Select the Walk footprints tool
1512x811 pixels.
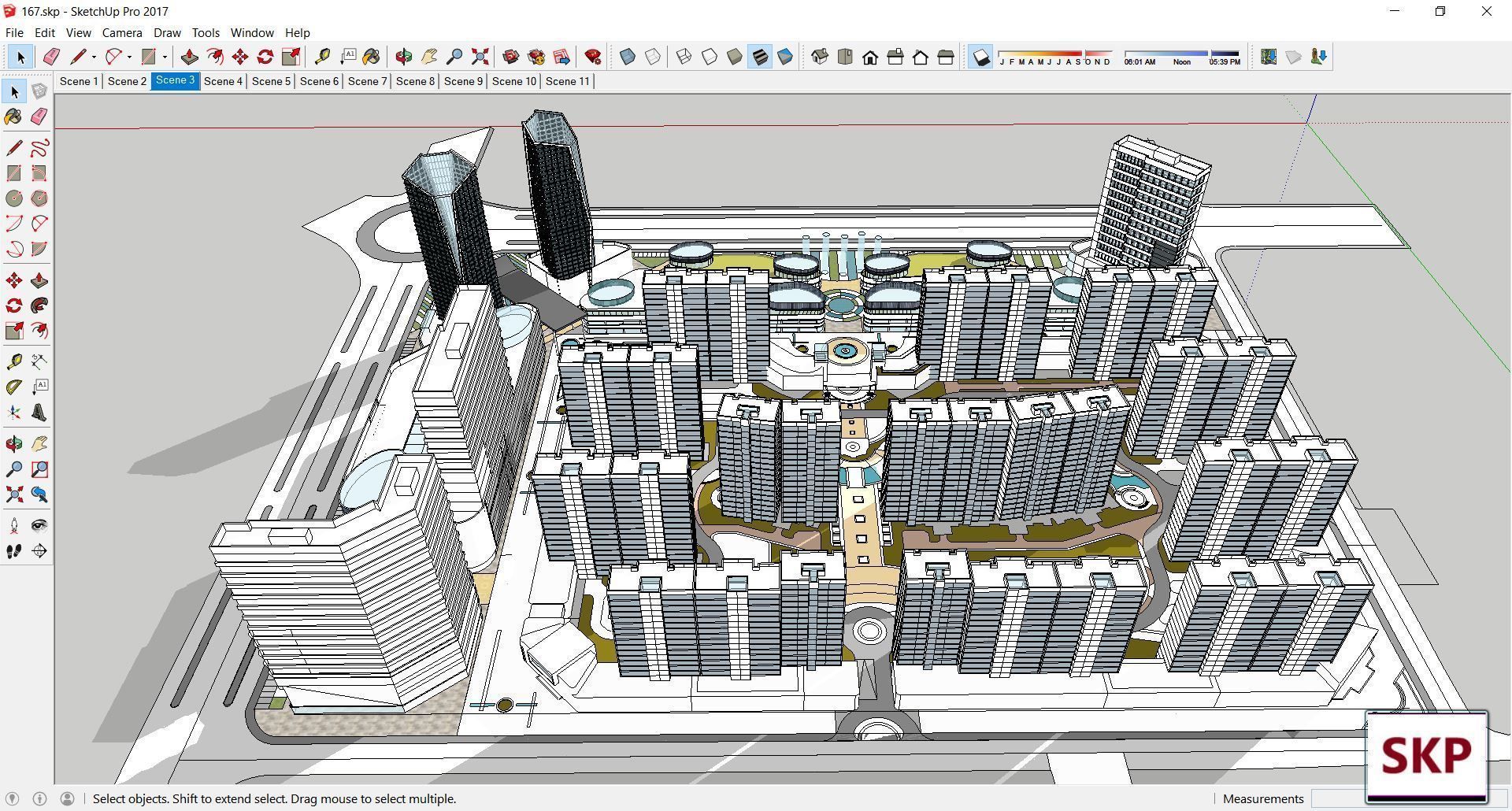pyautogui.click(x=14, y=551)
